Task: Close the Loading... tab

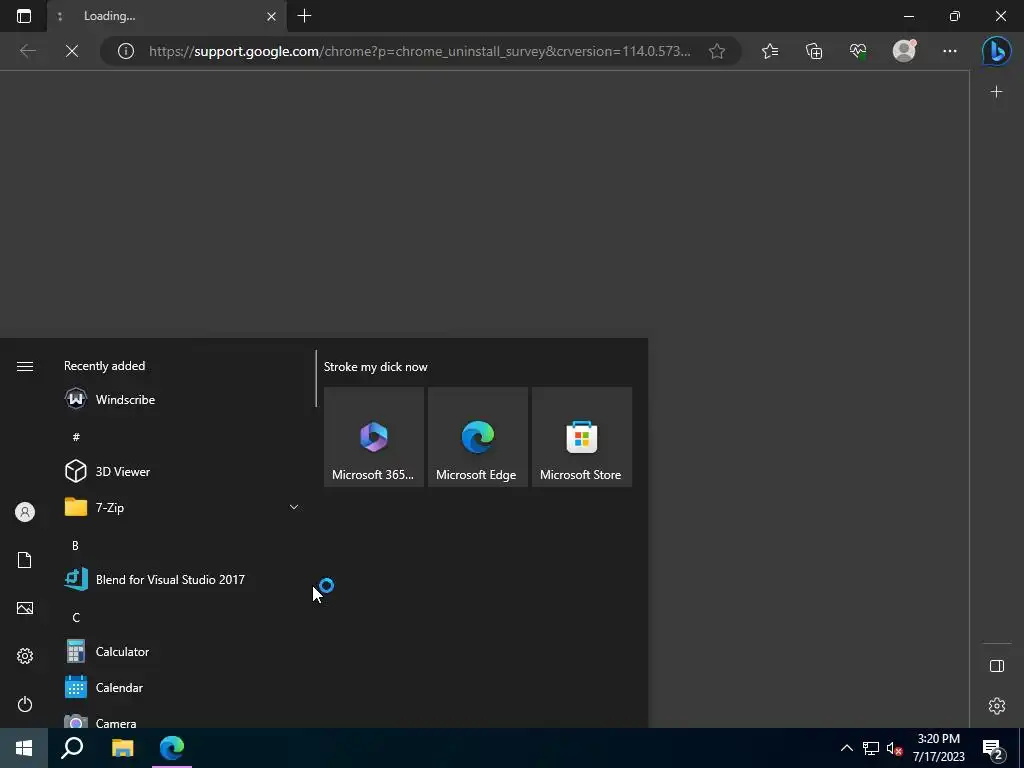Action: click(271, 16)
